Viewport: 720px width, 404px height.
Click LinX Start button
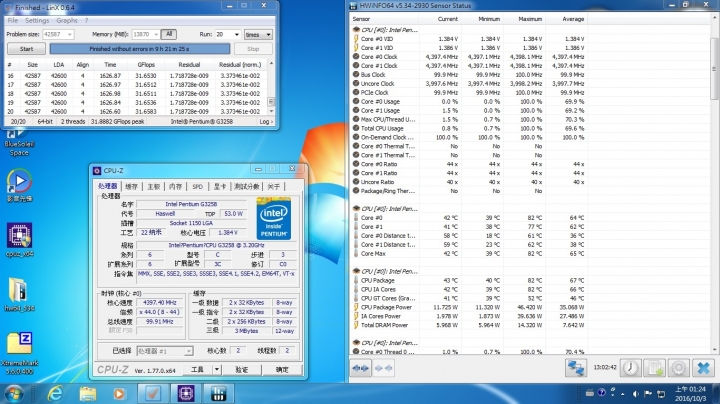coord(26,49)
